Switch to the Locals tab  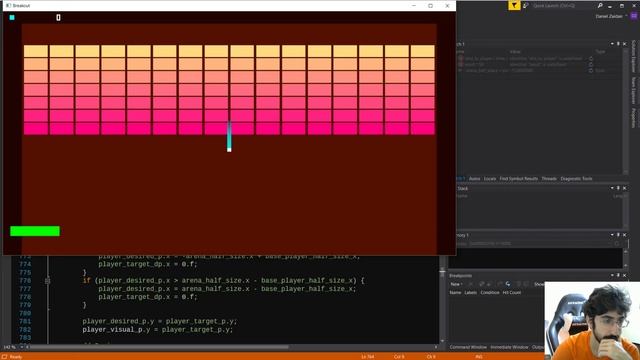point(490,179)
